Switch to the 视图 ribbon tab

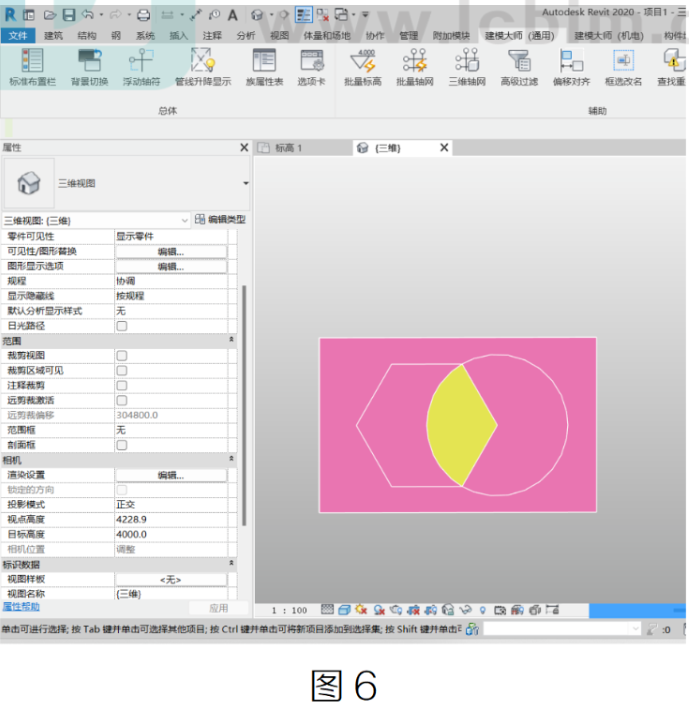279,35
